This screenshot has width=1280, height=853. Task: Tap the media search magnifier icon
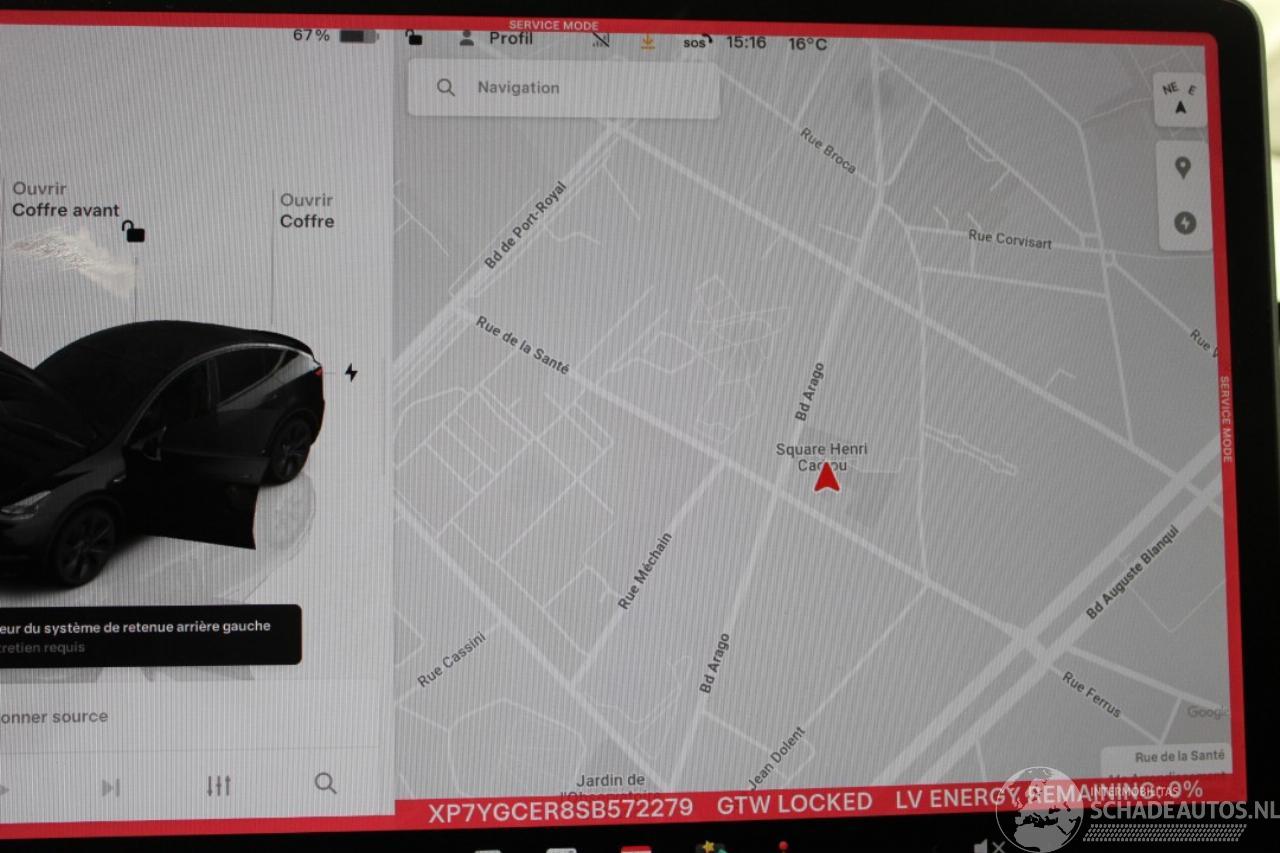[x=325, y=784]
